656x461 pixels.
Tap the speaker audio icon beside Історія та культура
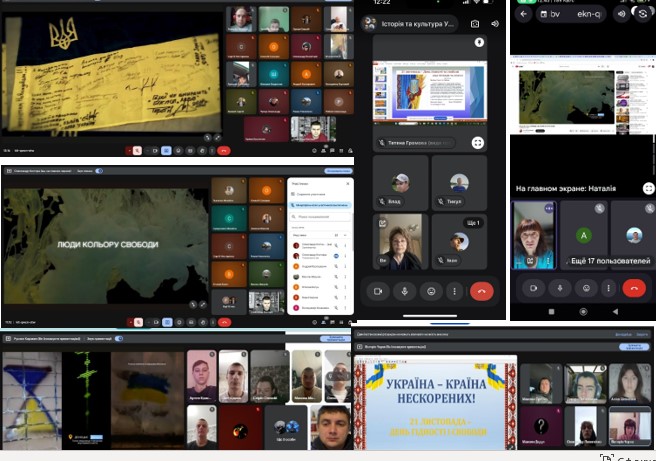pos(494,23)
